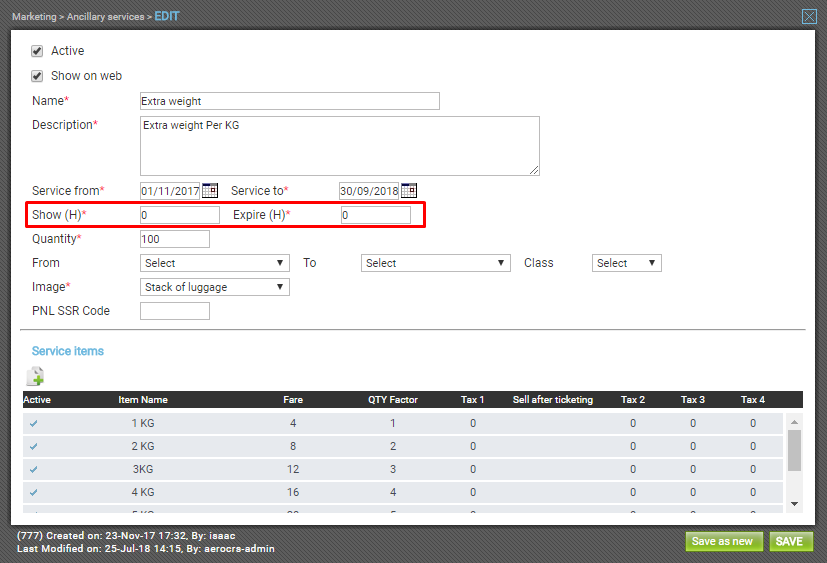Screen dimensions: 827x563
Task: Open the From dropdown
Action: tap(215, 263)
